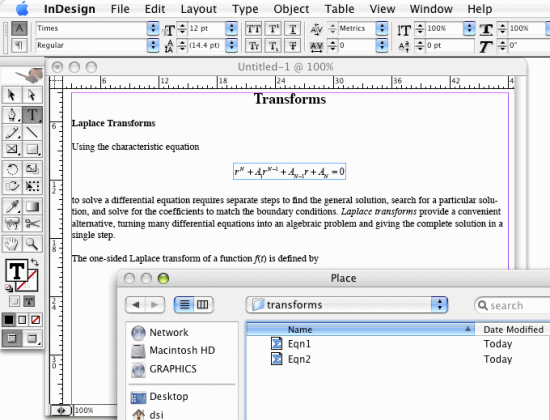This screenshot has height=420, width=550.
Task: Open the vertical scale 100% dropdown
Action: [x=469, y=28]
